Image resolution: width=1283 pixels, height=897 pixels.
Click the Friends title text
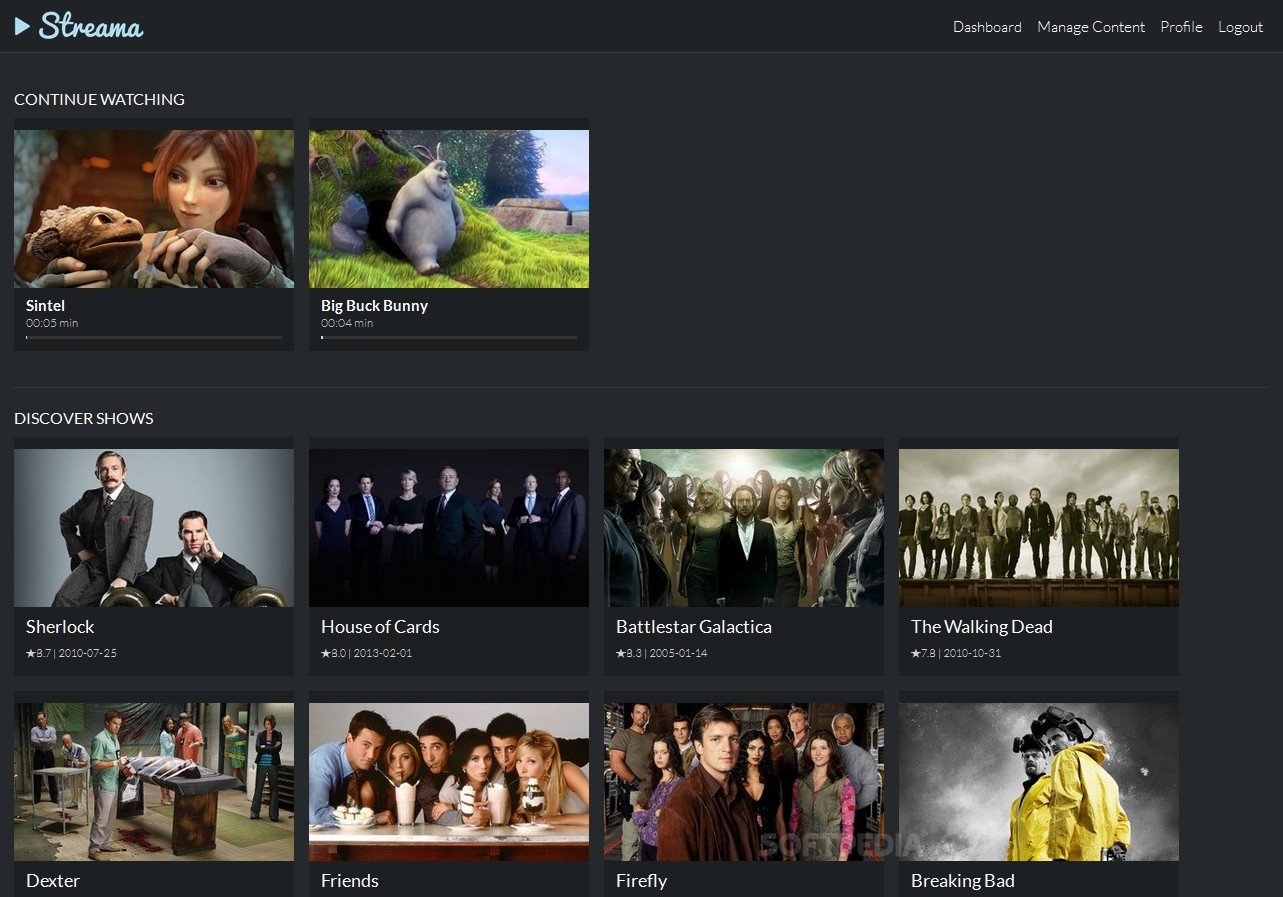(x=350, y=881)
